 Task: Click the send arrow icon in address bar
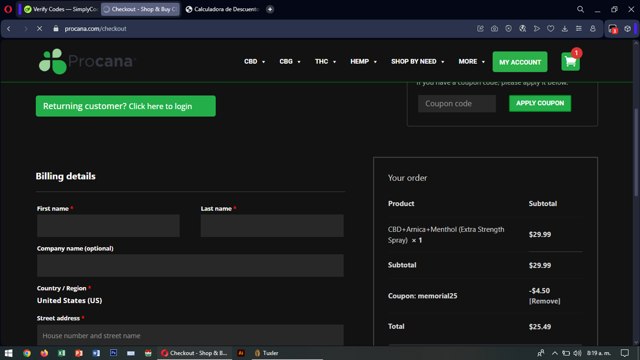537,29
